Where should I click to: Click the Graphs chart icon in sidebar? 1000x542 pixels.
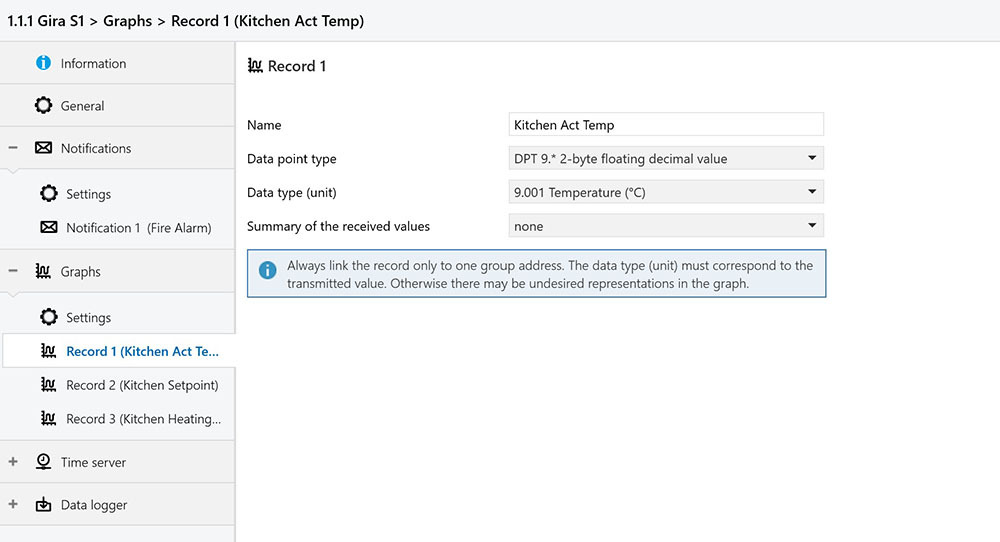coord(43,271)
